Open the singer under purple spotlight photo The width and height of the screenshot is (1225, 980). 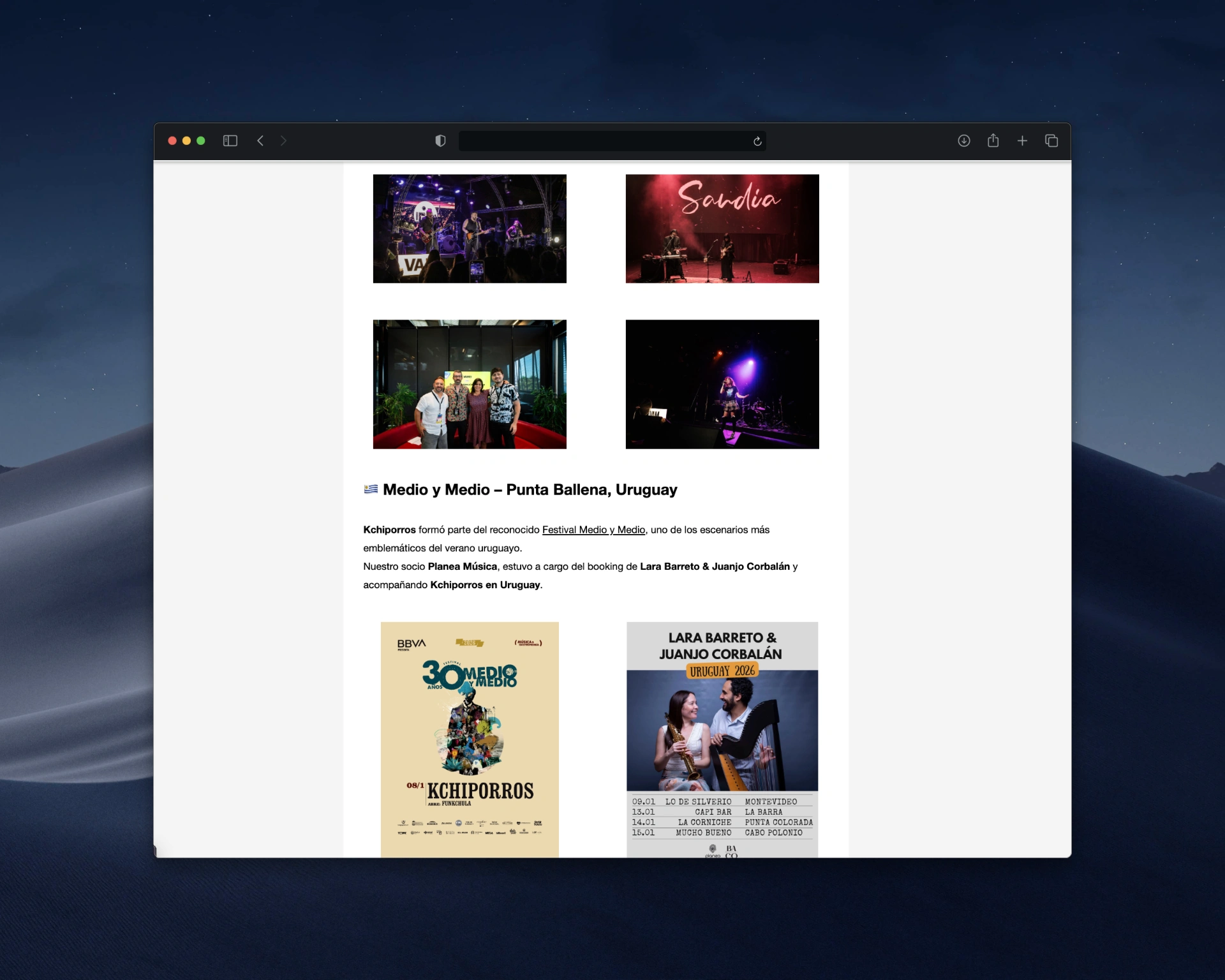(x=722, y=384)
